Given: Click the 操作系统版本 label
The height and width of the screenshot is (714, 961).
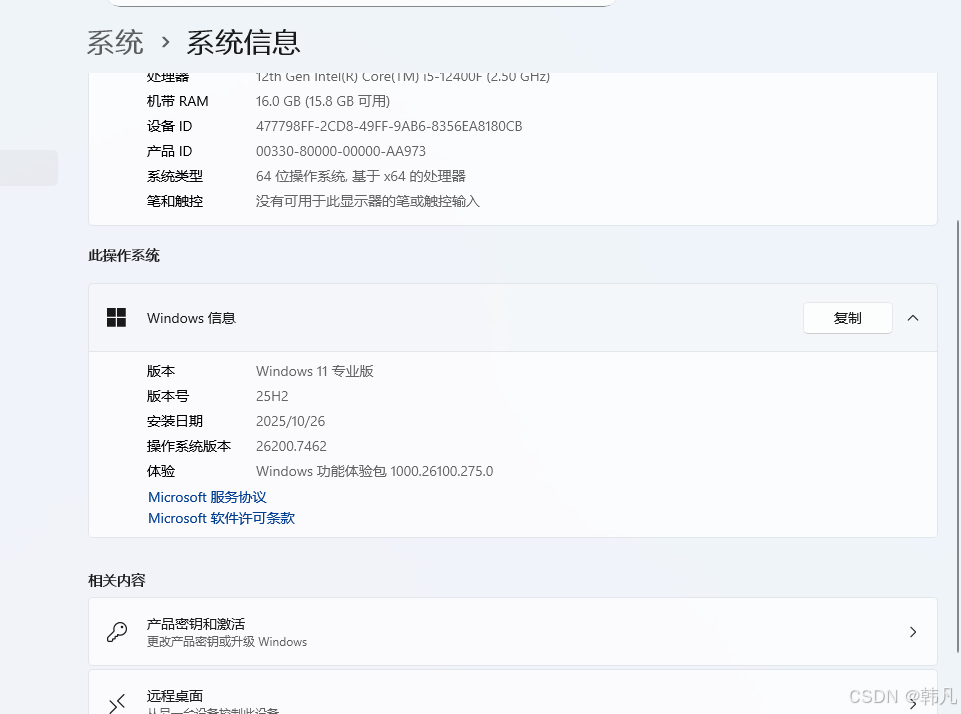Looking at the screenshot, I should 189,446.
